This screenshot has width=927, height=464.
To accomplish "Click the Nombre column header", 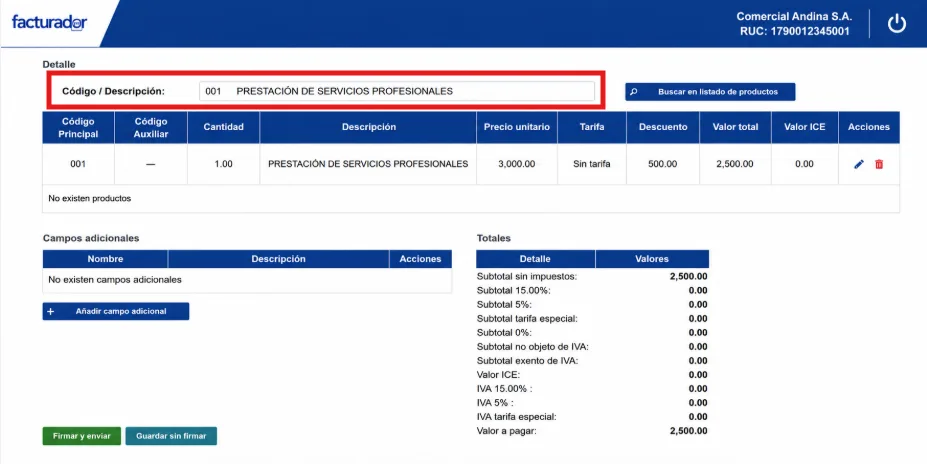I will (x=105, y=259).
